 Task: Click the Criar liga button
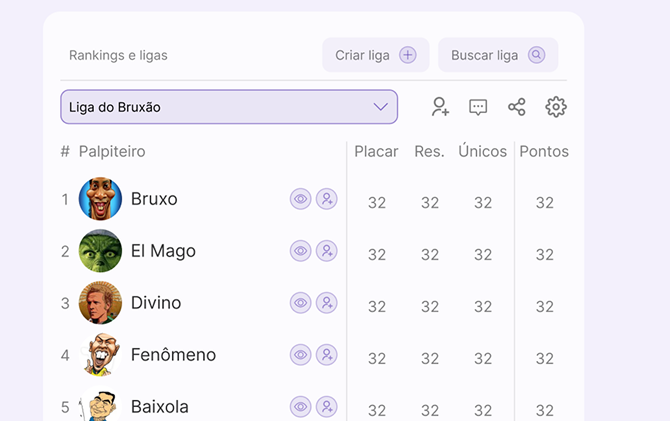point(375,55)
